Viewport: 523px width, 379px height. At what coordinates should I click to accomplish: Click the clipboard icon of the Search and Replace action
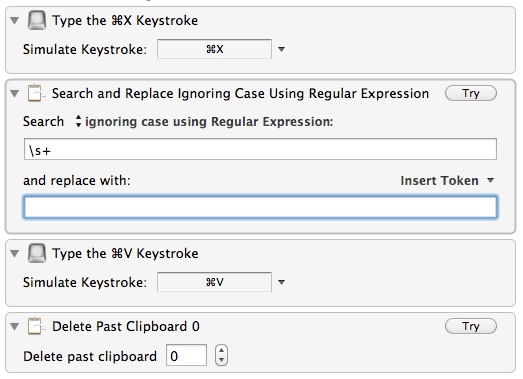click(36, 93)
